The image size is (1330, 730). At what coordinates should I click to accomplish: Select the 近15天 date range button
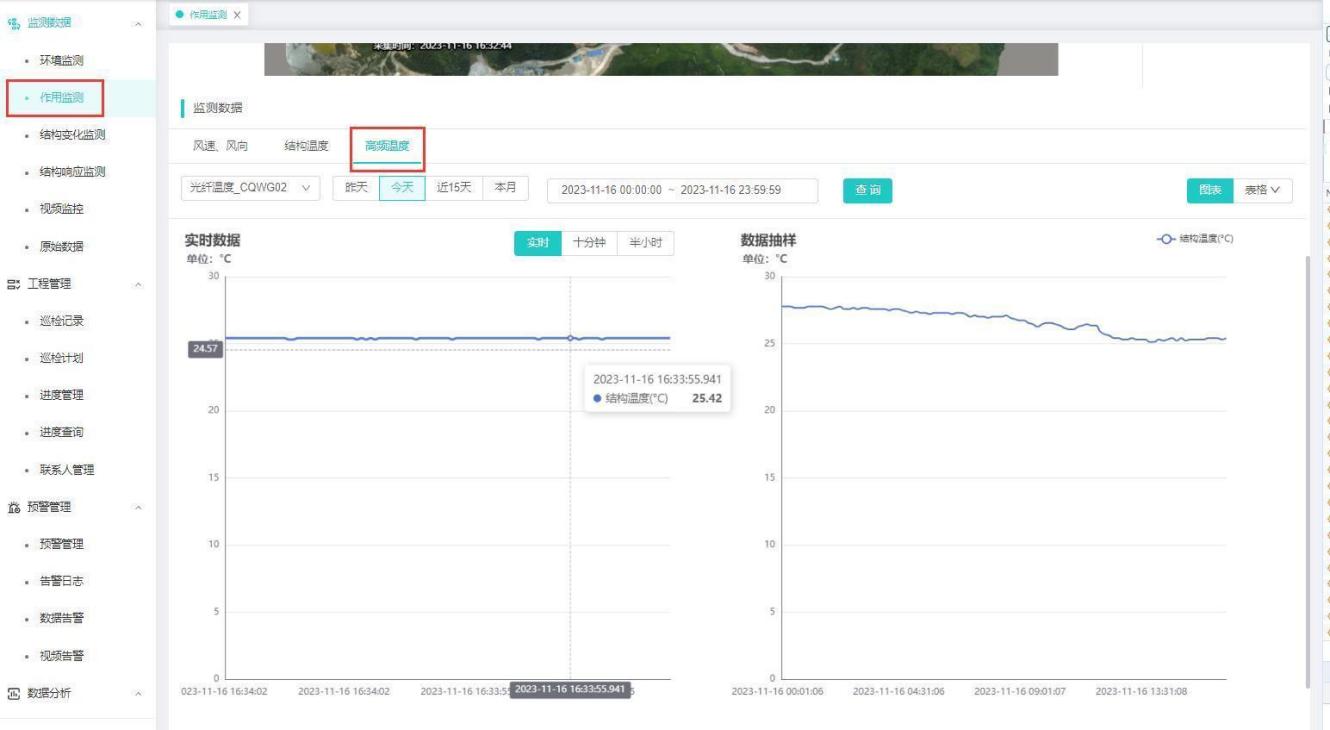[453, 188]
